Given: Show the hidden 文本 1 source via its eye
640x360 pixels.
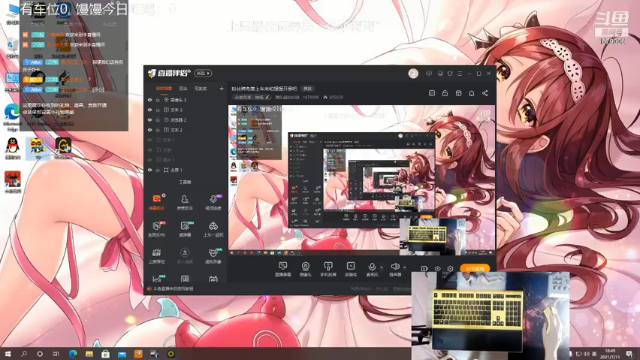Looking at the screenshot, I should tap(150, 140).
